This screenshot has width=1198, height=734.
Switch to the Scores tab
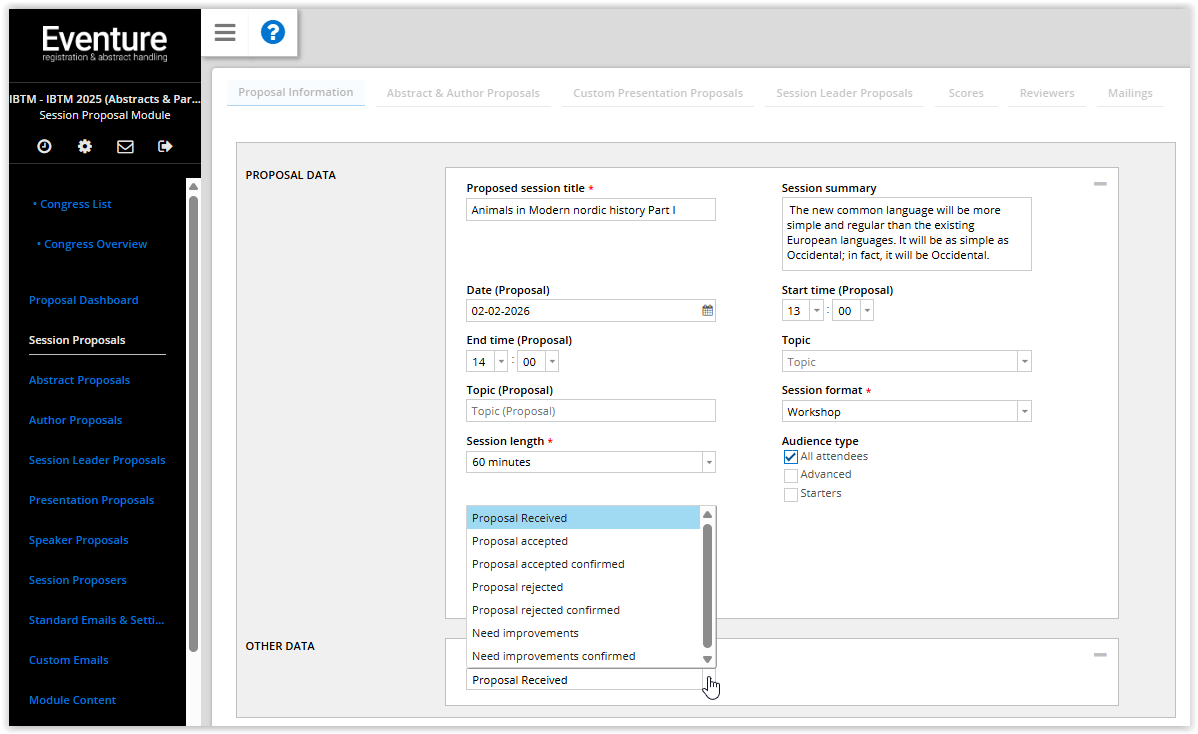coord(965,93)
